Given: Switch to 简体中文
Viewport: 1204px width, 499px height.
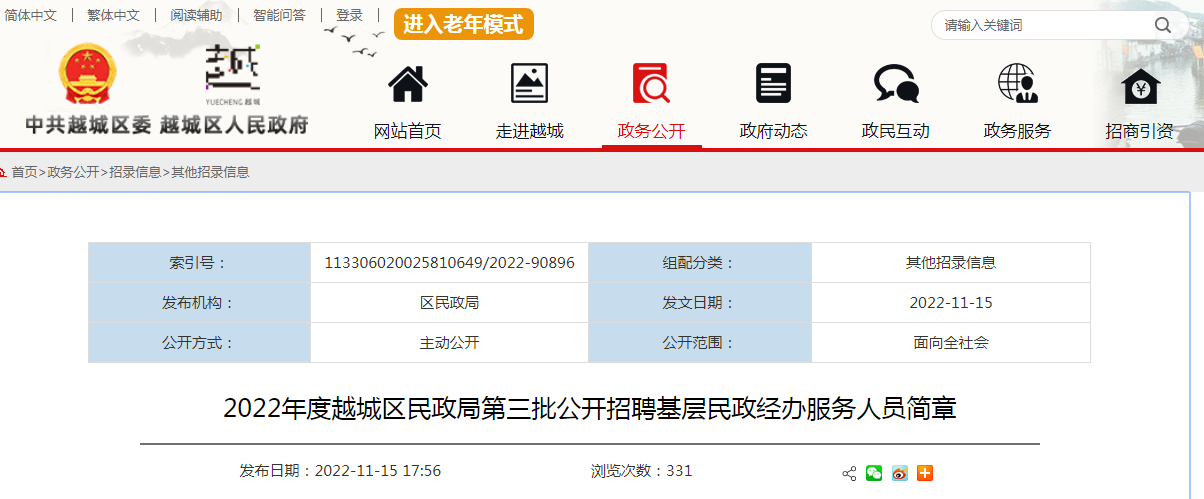Looking at the screenshot, I should pos(31,16).
